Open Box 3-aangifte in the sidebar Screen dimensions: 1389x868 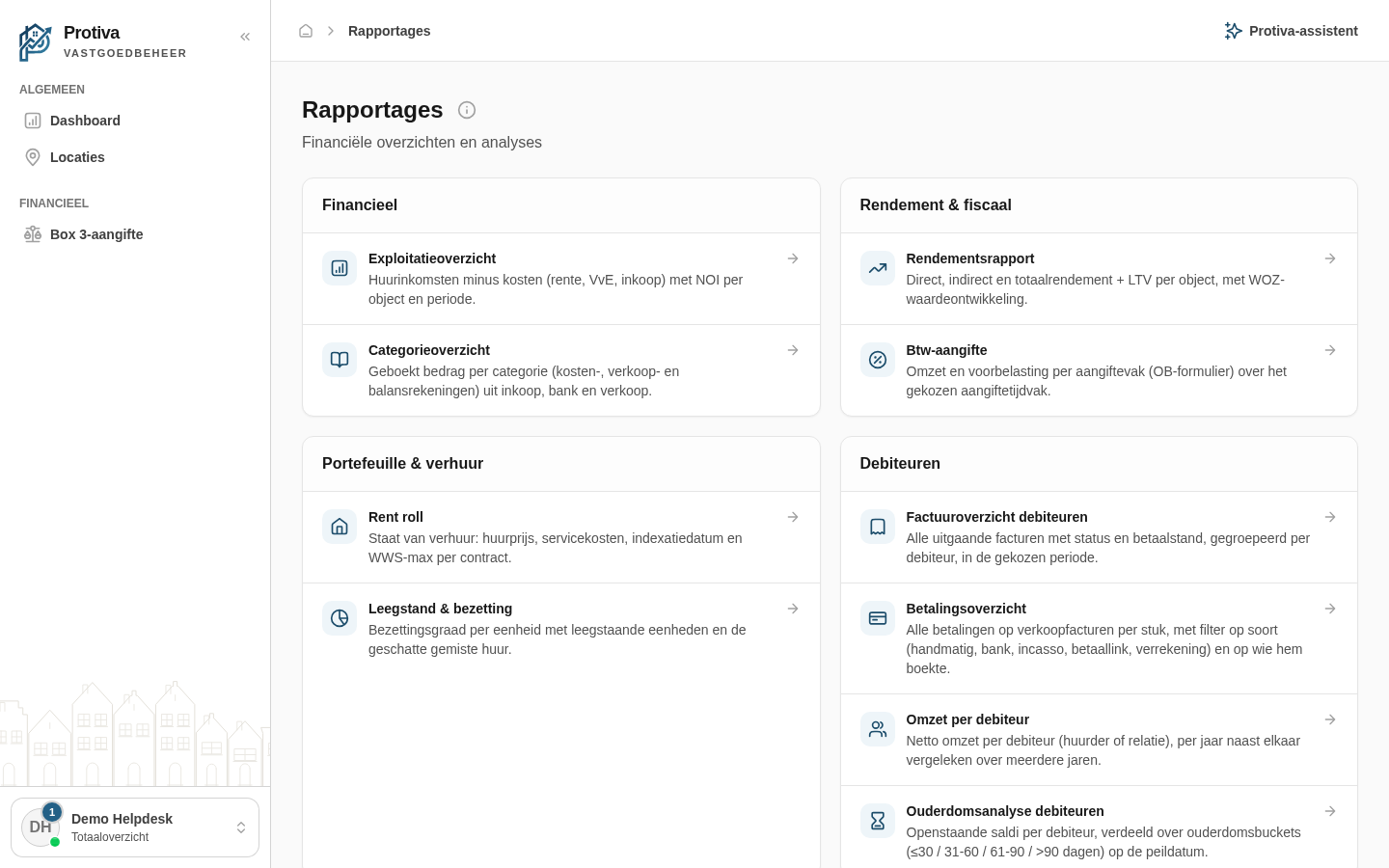tap(135, 234)
